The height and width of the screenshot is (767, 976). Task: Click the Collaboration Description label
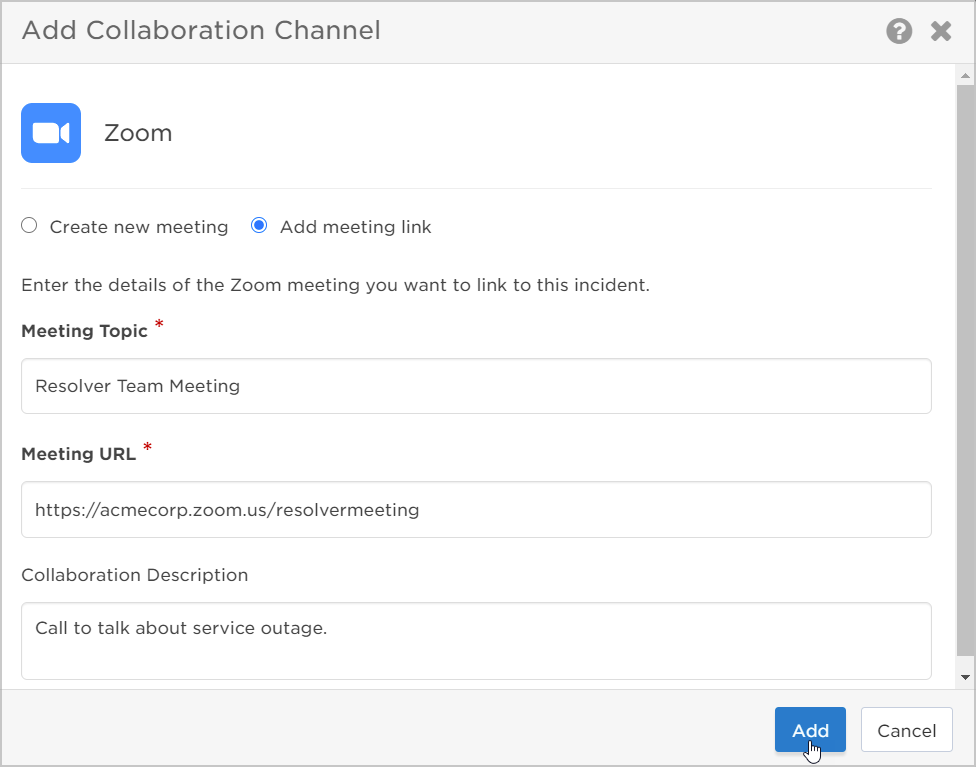(134, 575)
